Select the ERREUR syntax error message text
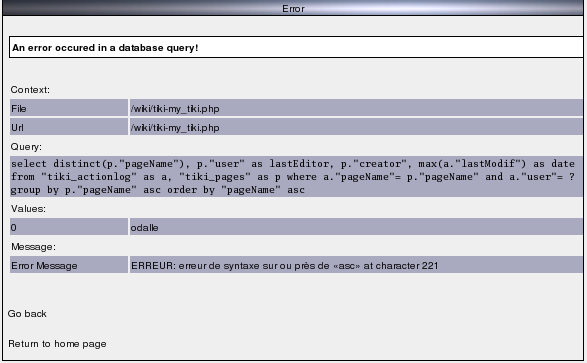 coord(285,266)
